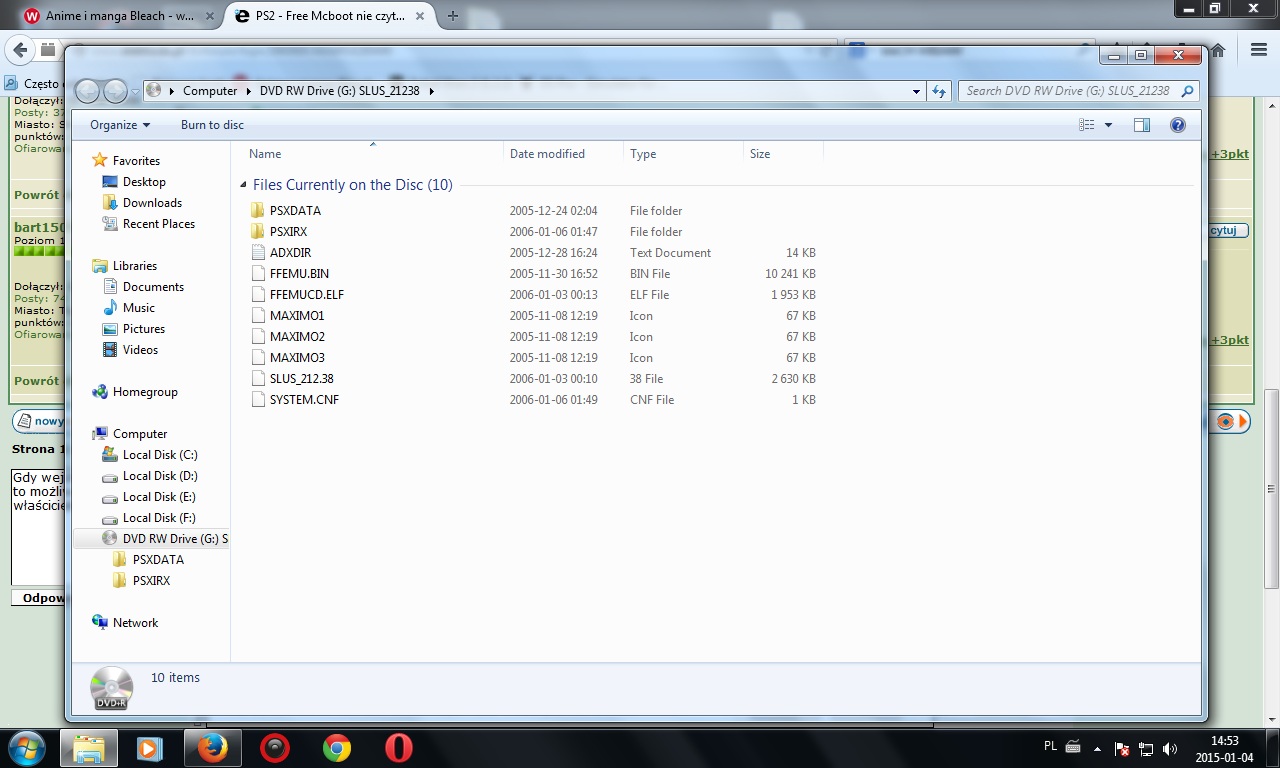Click in the Search DVD RW Drive field
Viewport: 1280px width, 768px height.
[x=1066, y=91]
